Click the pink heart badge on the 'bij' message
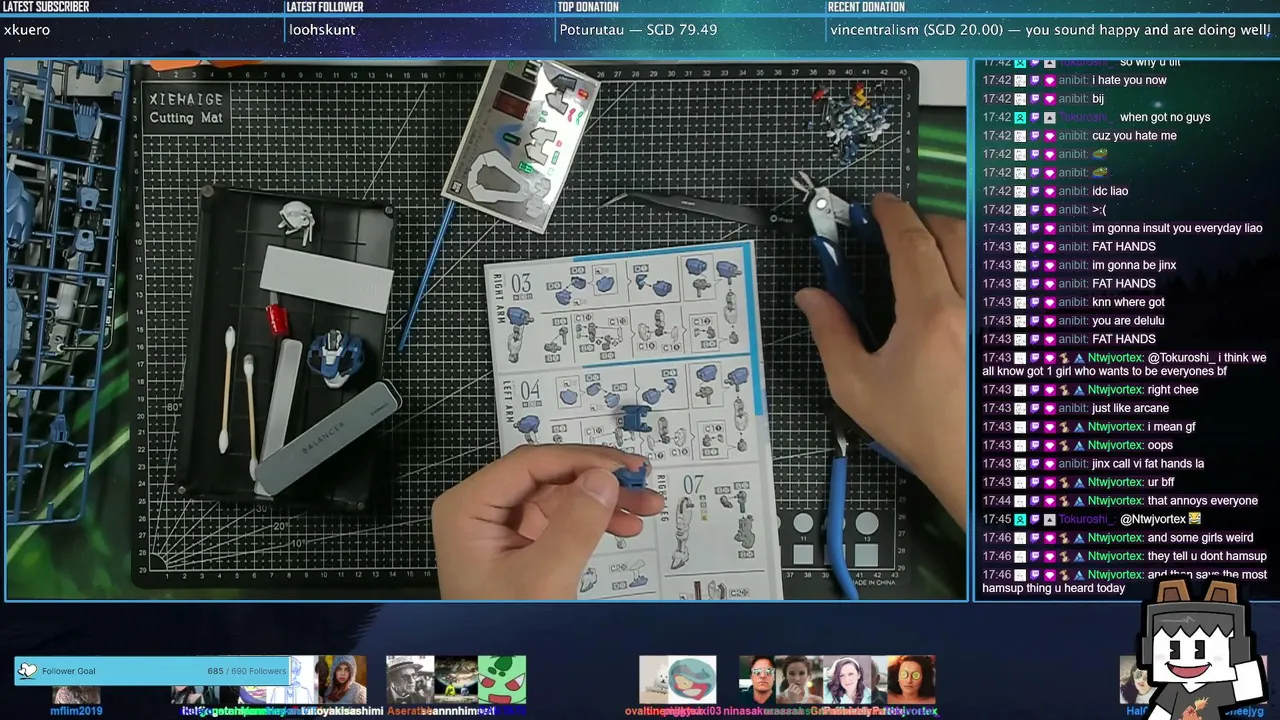Screen dimensions: 1280x720 click(1050, 99)
